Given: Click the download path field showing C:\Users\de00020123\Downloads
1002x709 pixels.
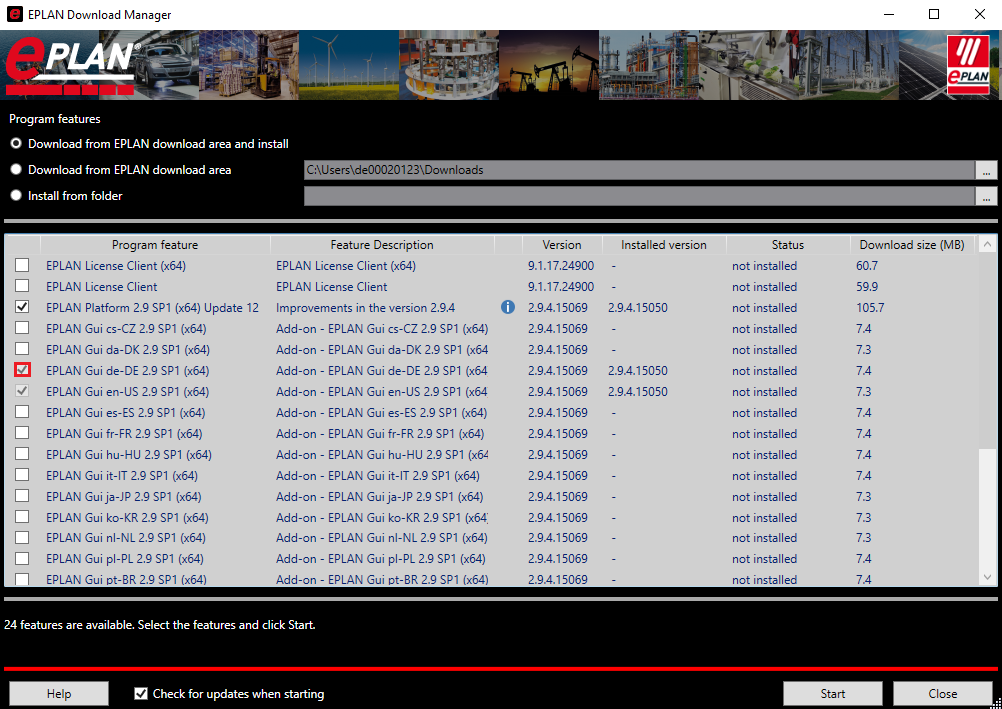Looking at the screenshot, I should pos(640,170).
